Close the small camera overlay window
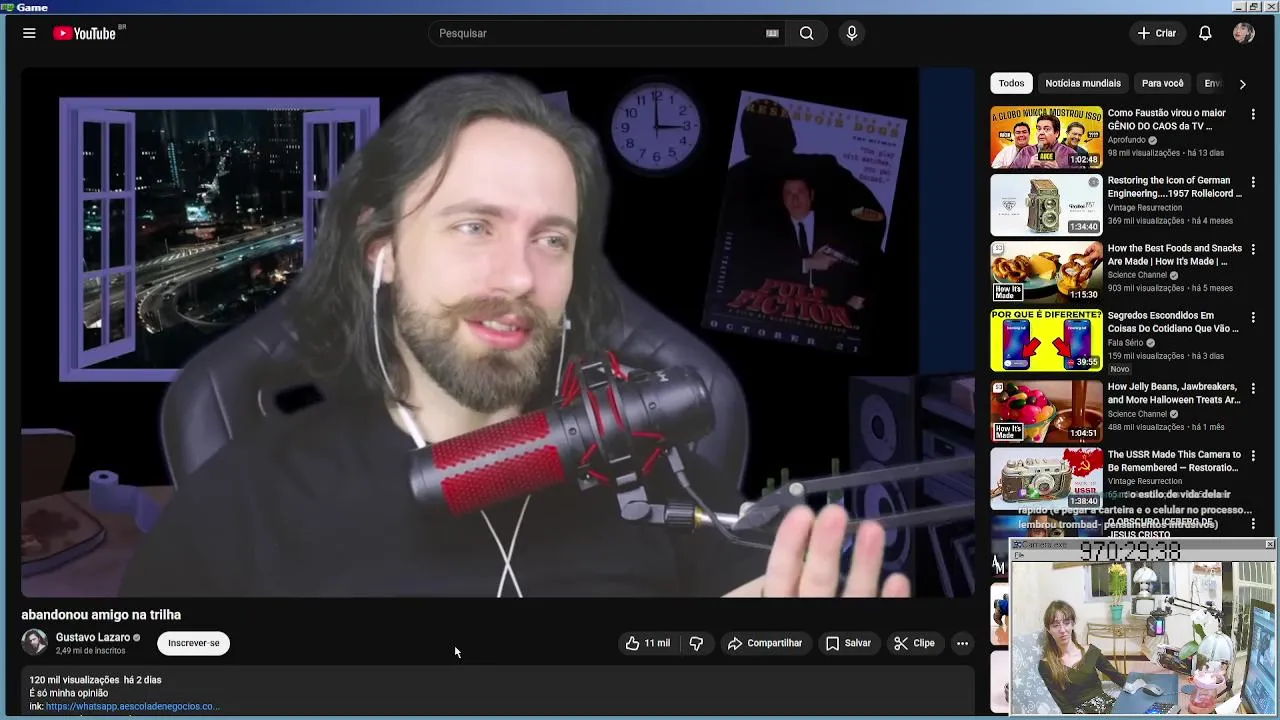1280x720 pixels. (x=1269, y=544)
